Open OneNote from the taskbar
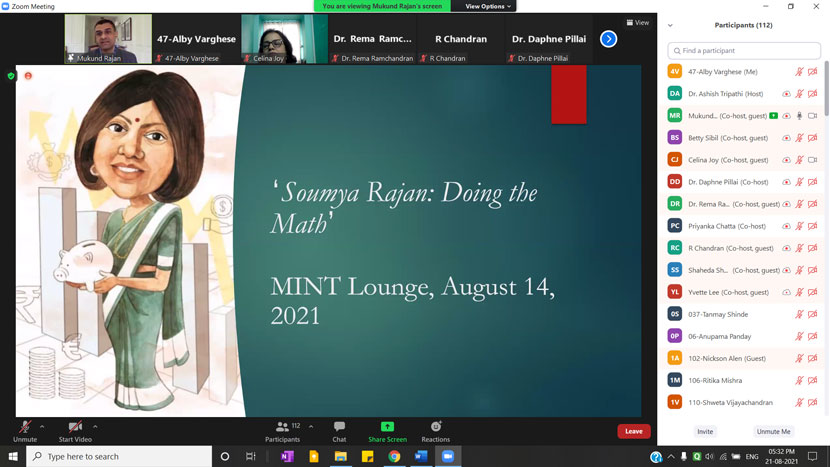830x467 pixels. 287,456
